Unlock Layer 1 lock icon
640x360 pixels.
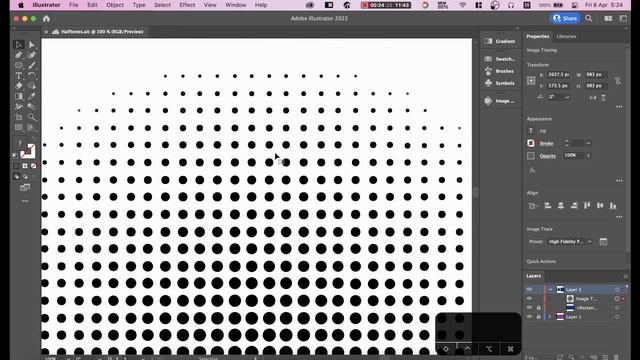538,317
